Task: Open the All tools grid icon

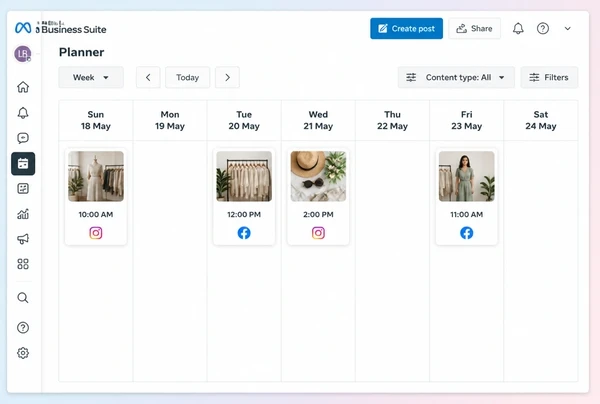Action: (x=23, y=264)
